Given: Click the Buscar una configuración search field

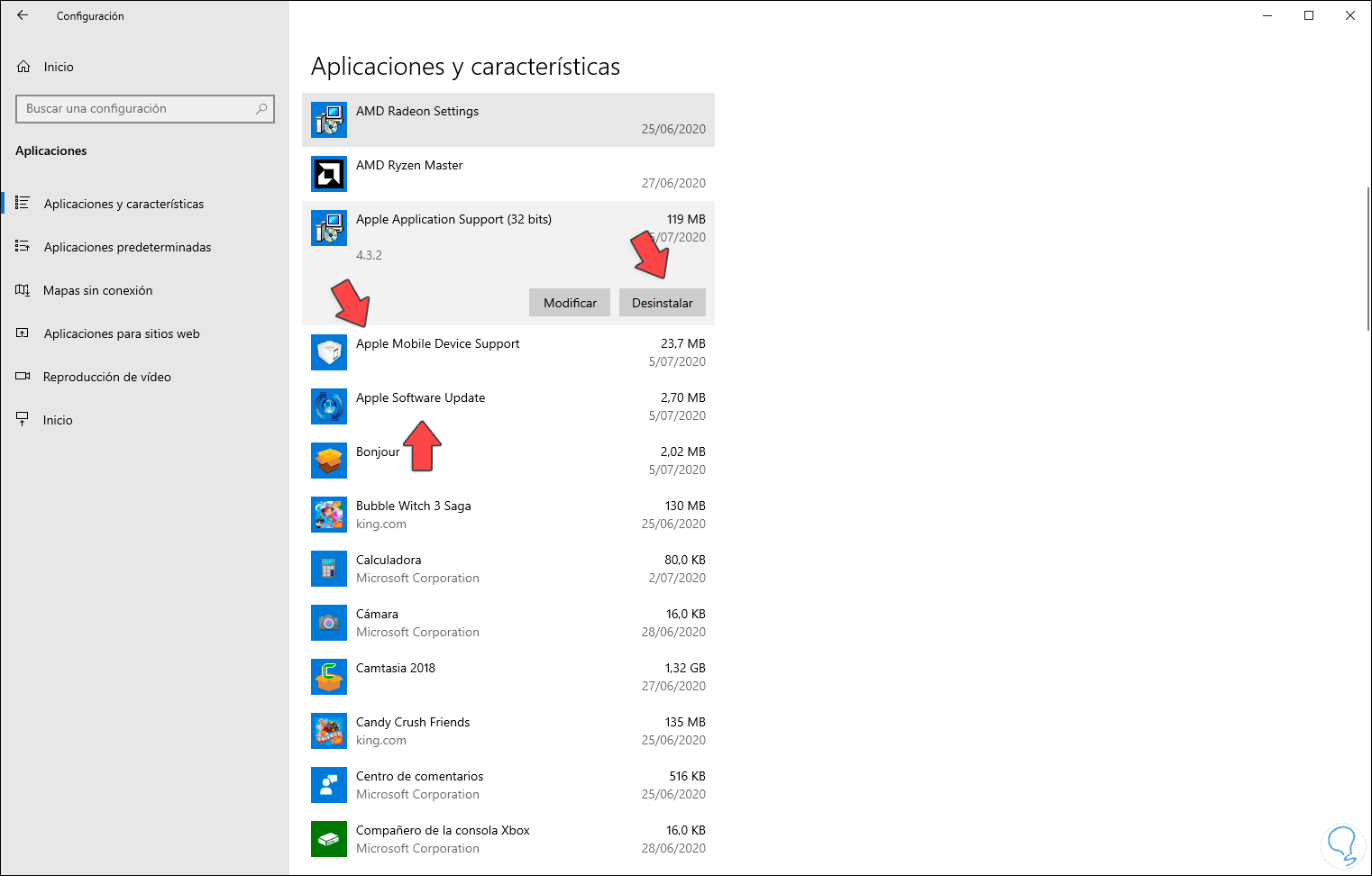Looking at the screenshot, I should click(145, 109).
